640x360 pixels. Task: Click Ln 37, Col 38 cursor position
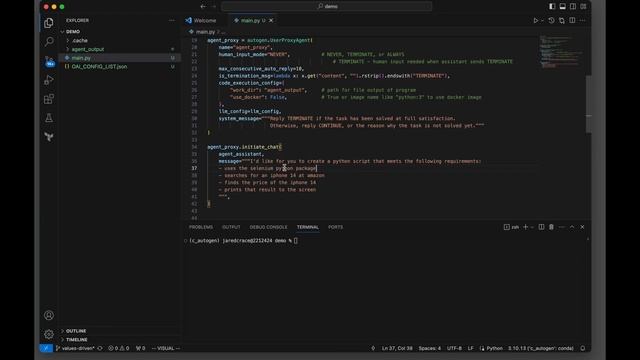click(397, 348)
